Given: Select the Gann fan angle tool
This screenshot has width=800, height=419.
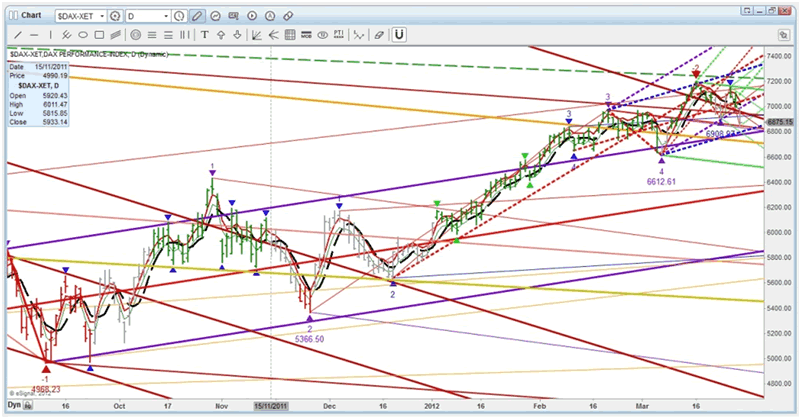Looking at the screenshot, I should pos(257,35).
